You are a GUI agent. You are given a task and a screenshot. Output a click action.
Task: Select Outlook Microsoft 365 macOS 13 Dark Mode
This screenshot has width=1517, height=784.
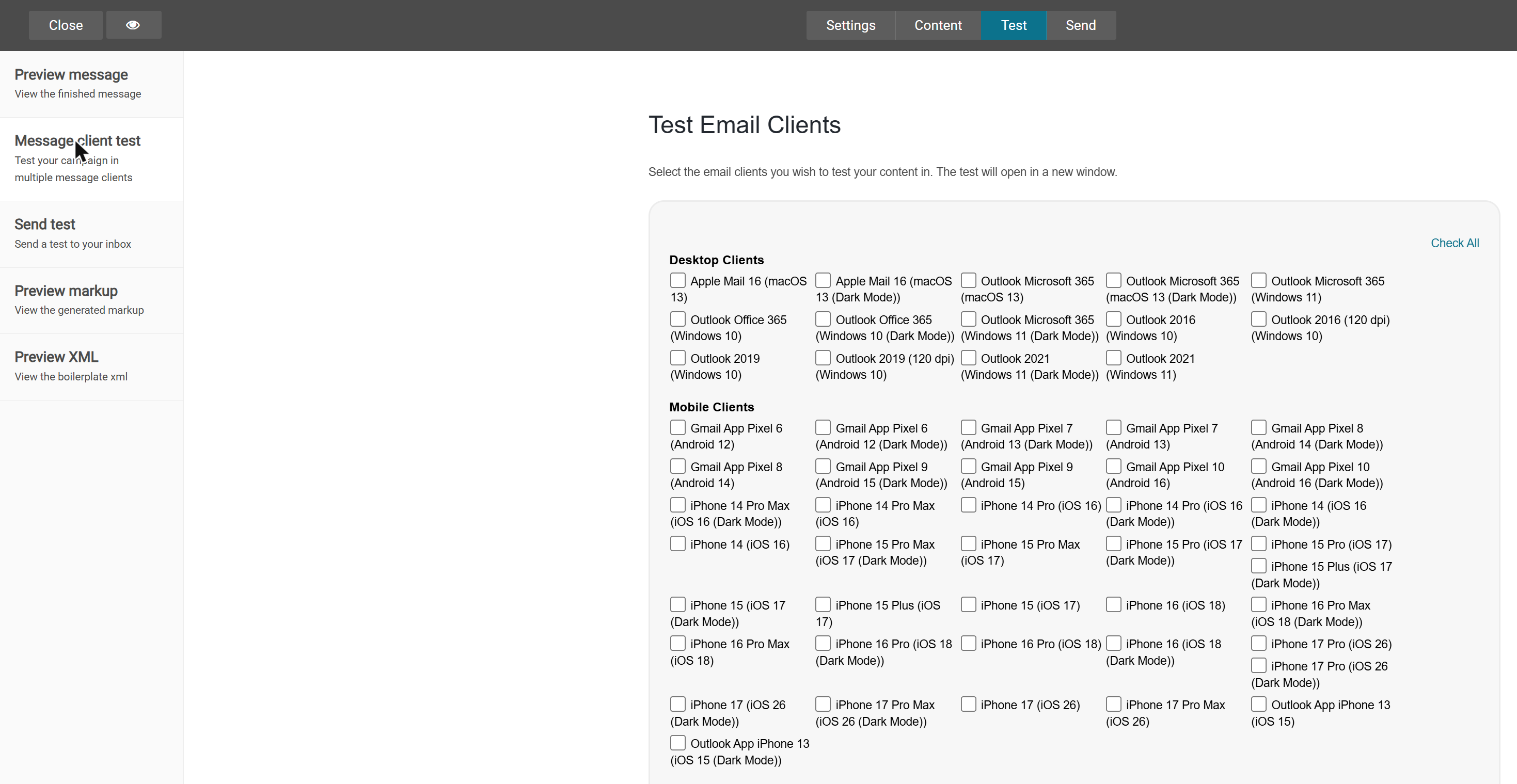click(1114, 281)
